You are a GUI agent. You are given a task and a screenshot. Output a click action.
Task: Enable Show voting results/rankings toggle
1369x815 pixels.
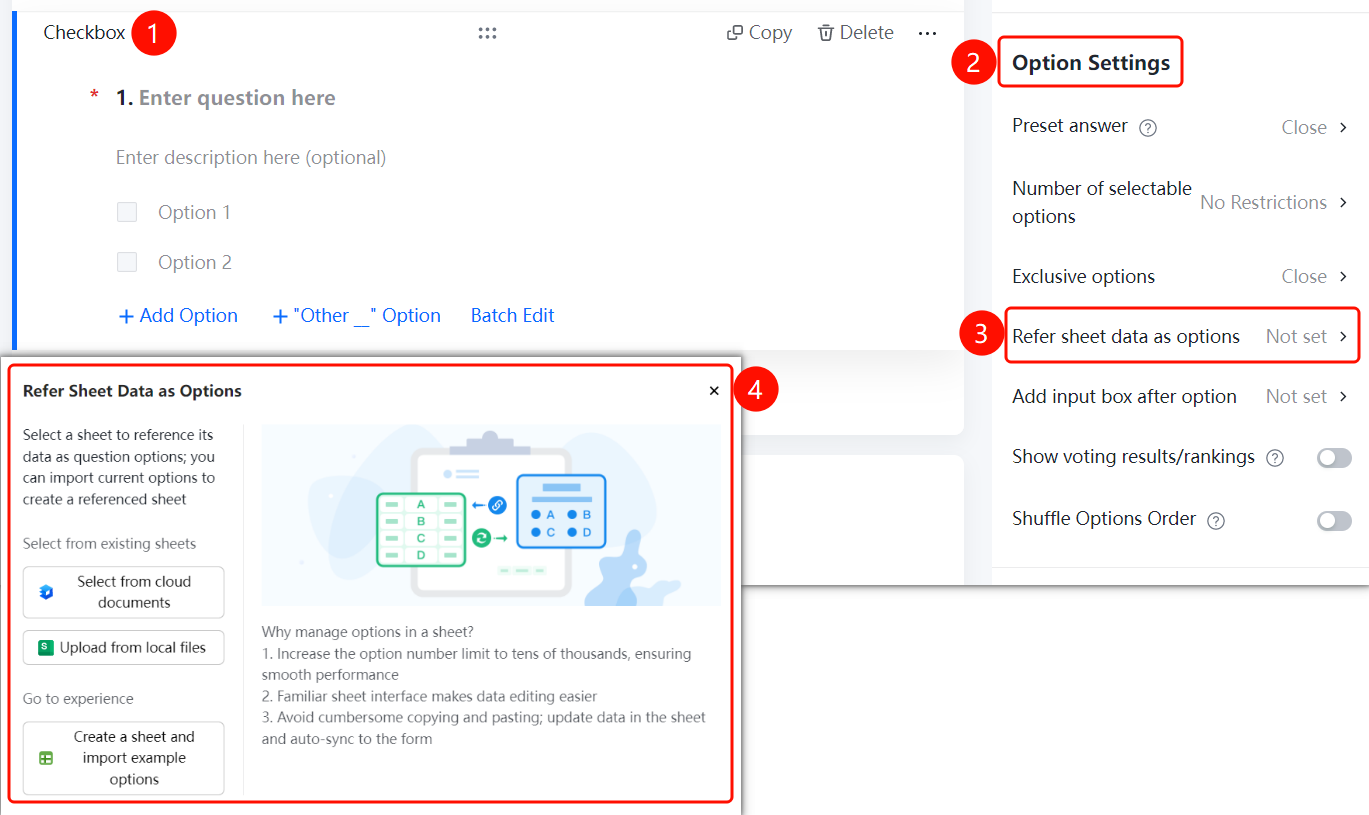coord(1334,458)
